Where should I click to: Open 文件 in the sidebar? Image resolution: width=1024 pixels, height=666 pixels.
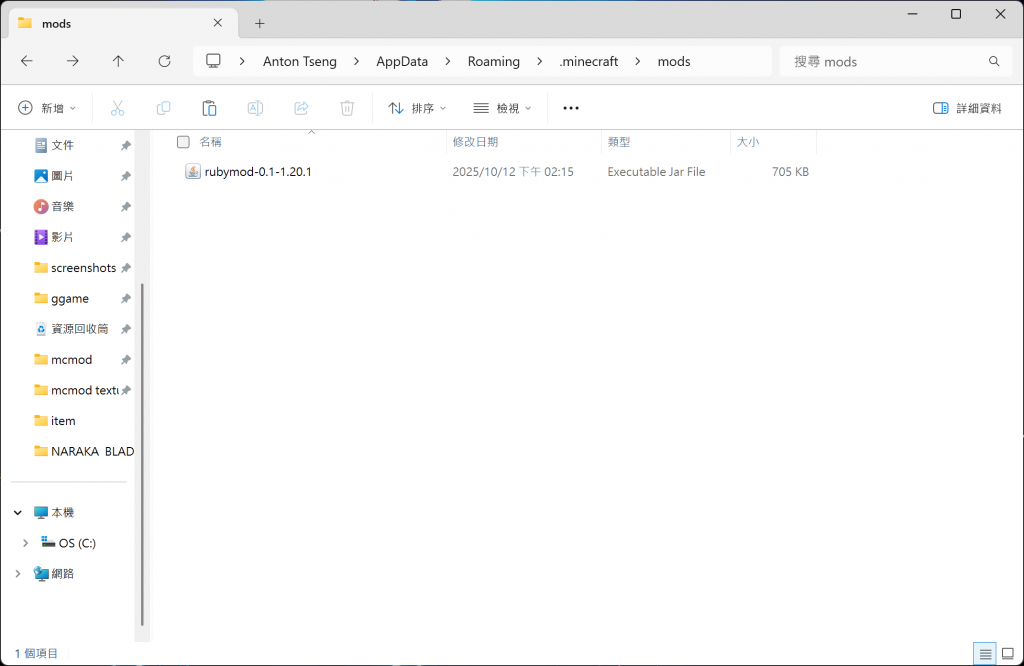62,145
